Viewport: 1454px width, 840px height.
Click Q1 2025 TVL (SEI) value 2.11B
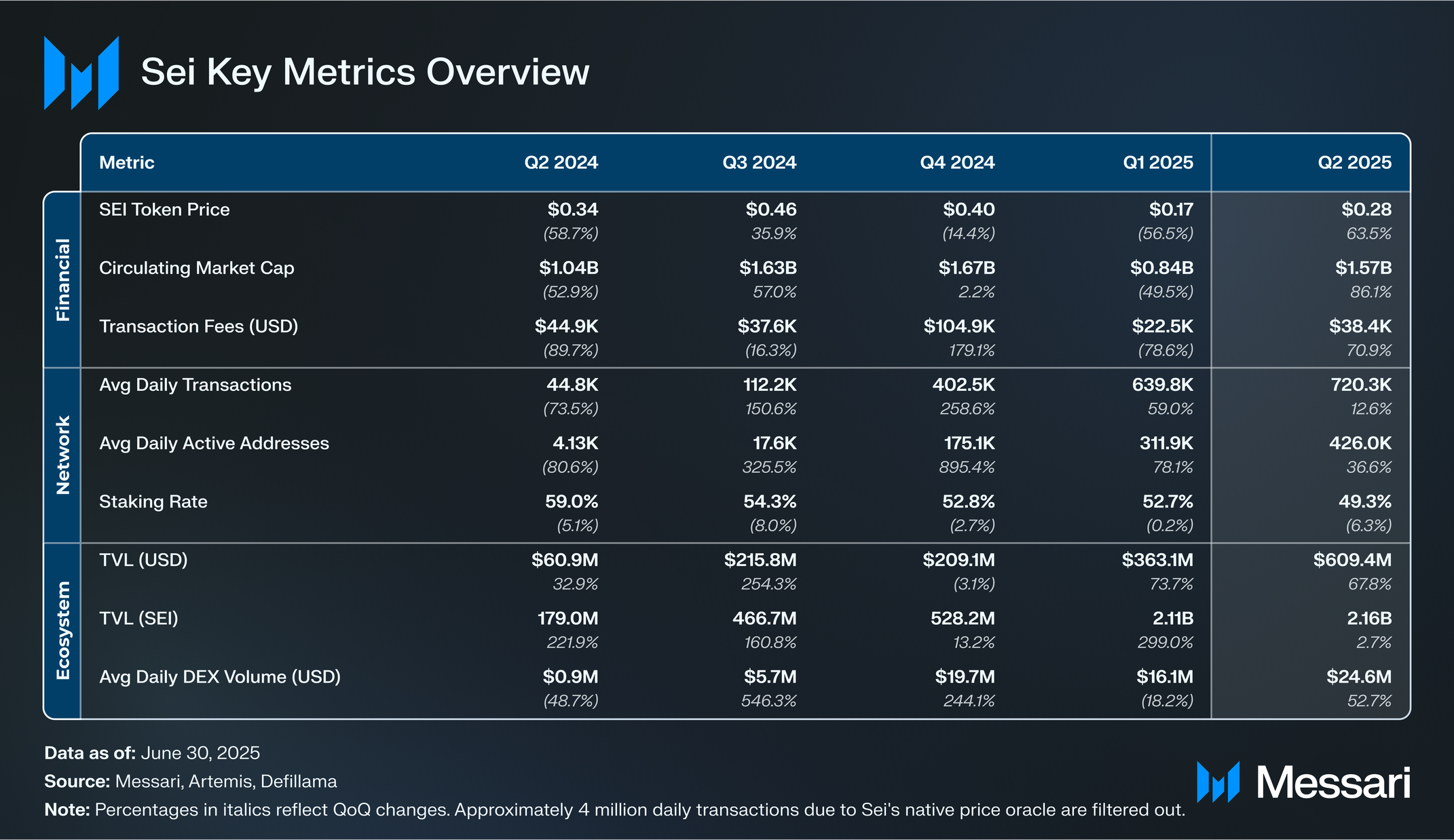(x=1172, y=618)
